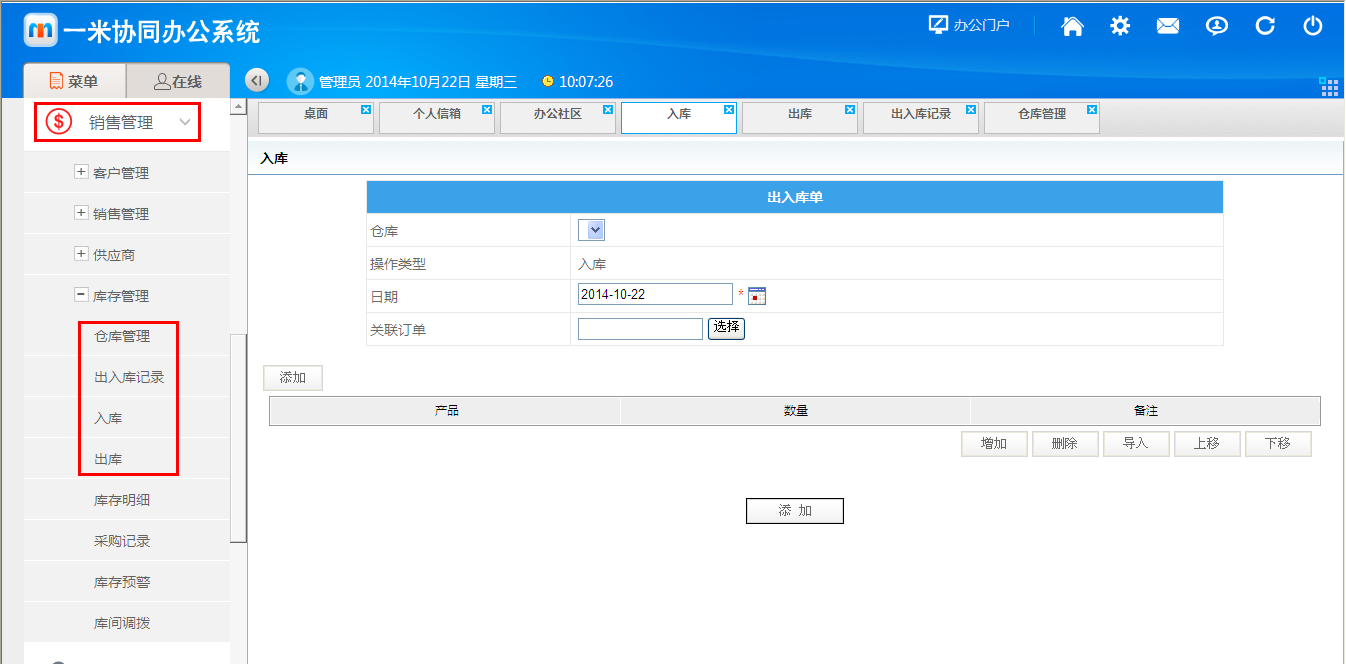Collapse the 库存管理 tree node

[81, 295]
